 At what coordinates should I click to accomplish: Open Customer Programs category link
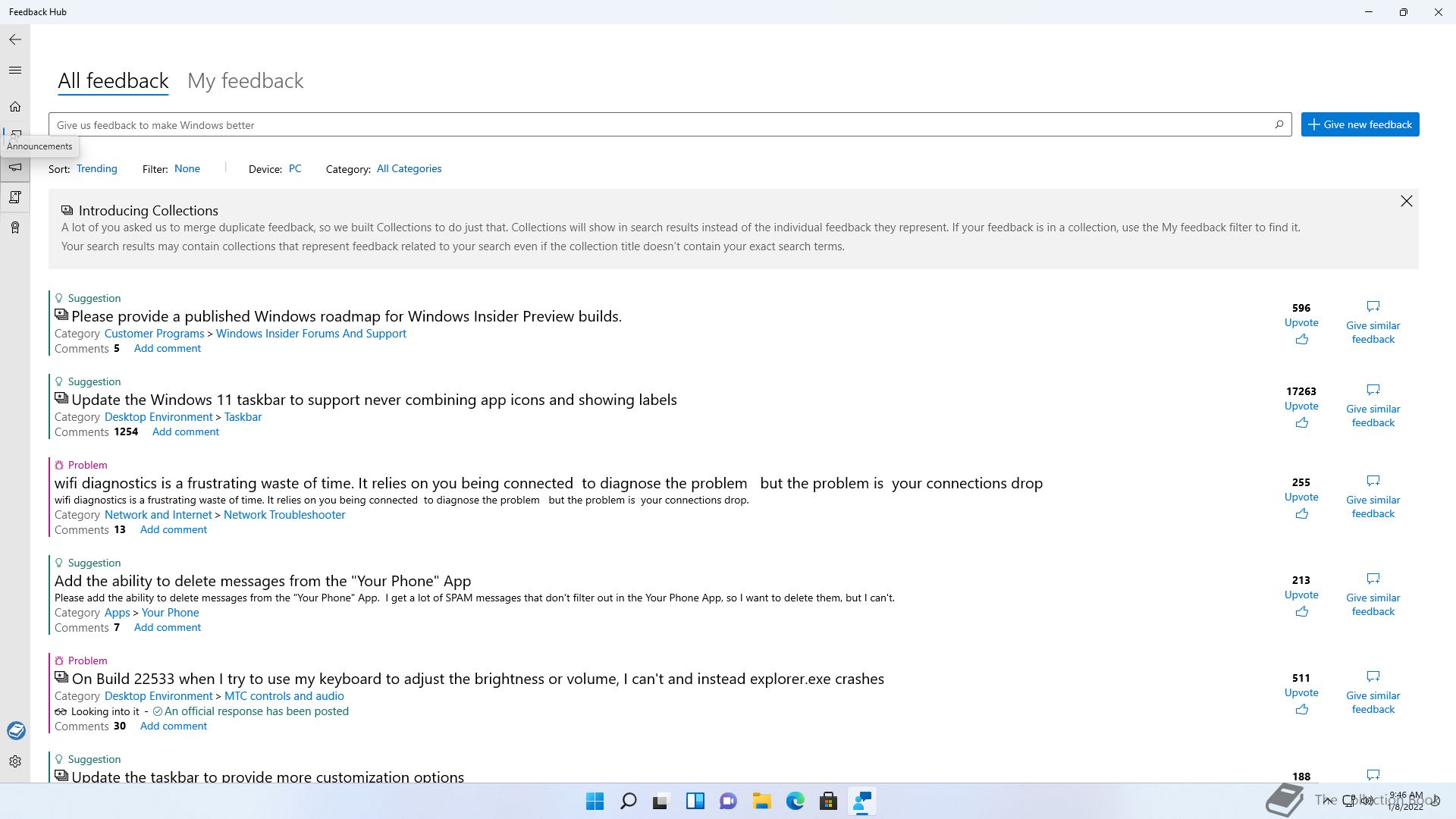[x=154, y=334]
